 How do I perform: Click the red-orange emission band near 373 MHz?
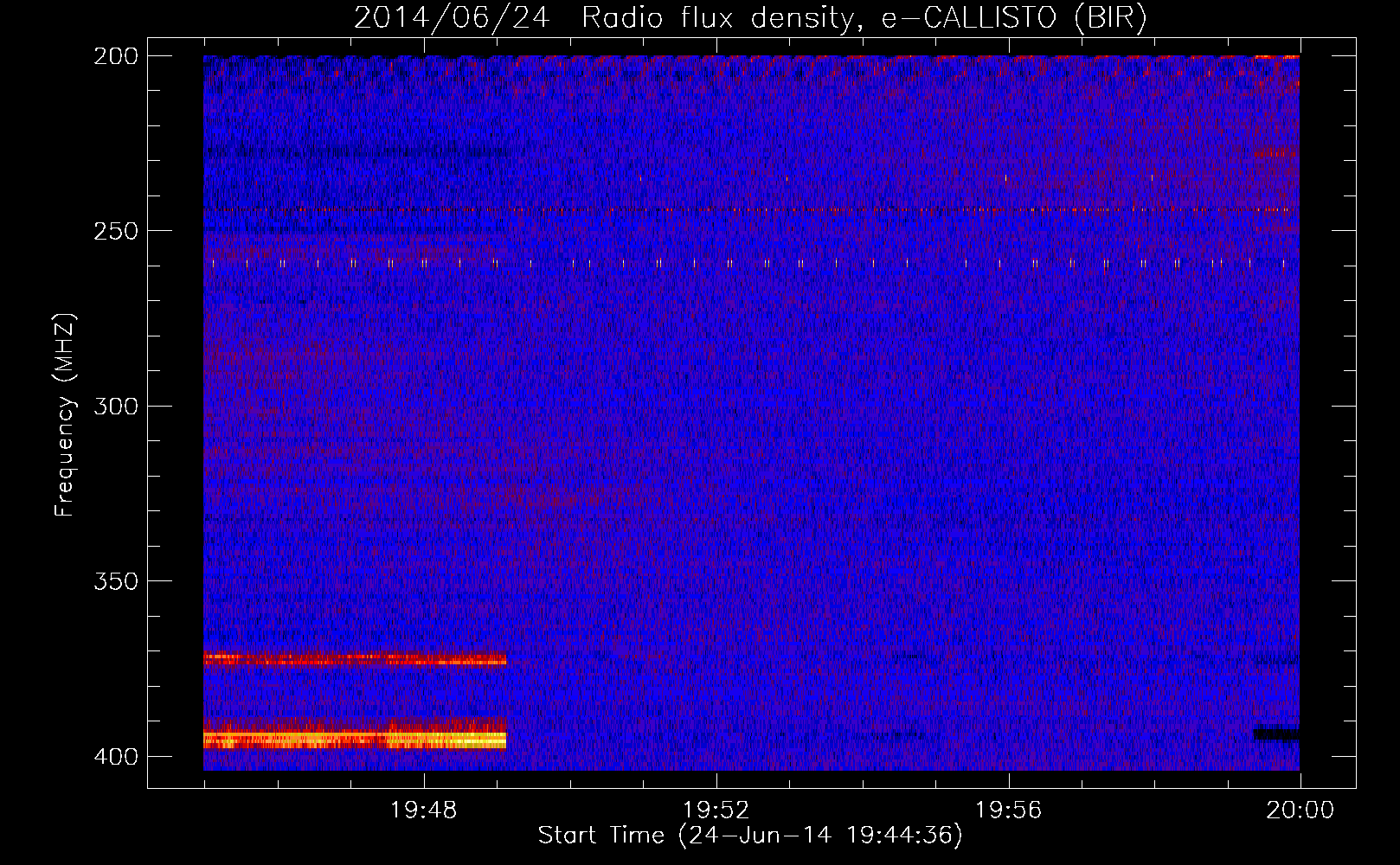(x=355, y=659)
